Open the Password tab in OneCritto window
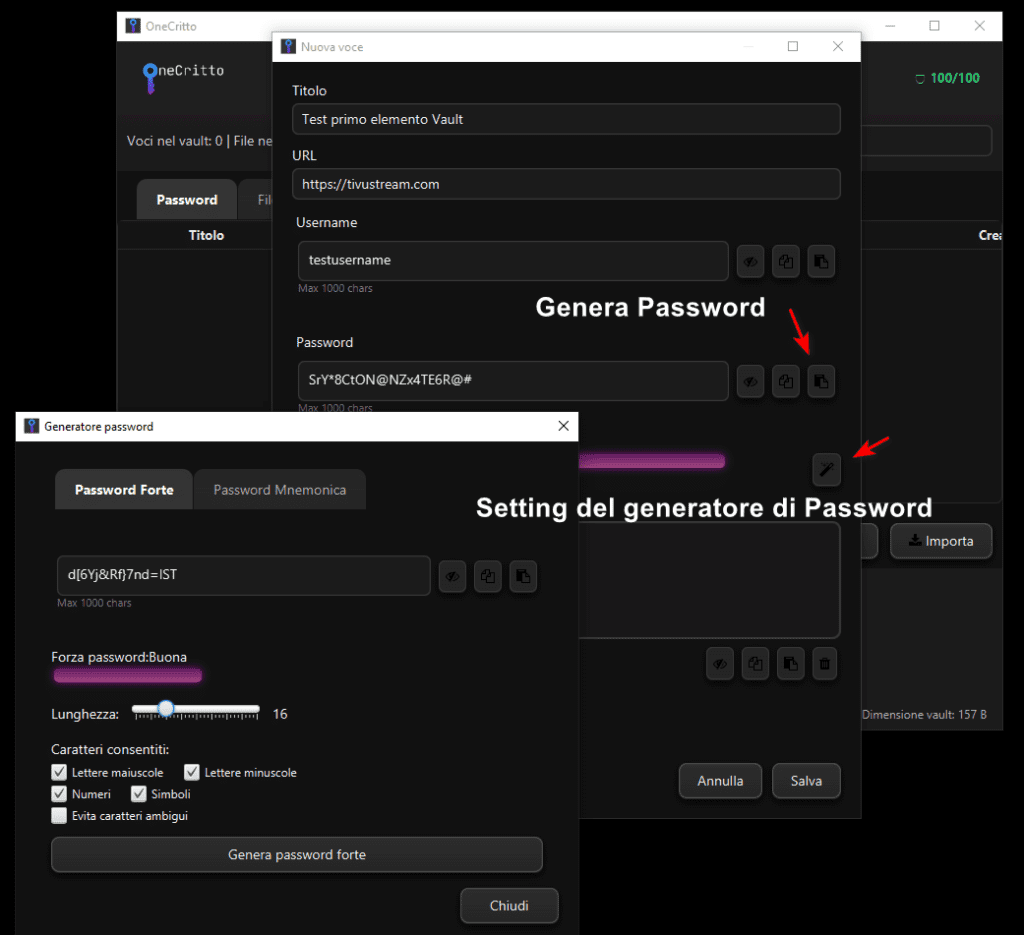Image resolution: width=1024 pixels, height=935 pixels. pyautogui.click(x=187, y=200)
